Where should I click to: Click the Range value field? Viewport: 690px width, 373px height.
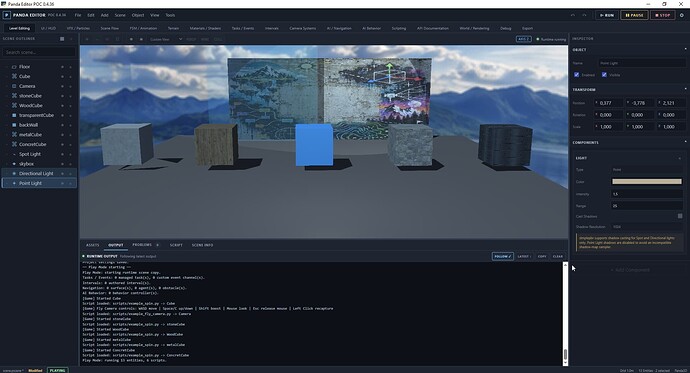tap(647, 205)
